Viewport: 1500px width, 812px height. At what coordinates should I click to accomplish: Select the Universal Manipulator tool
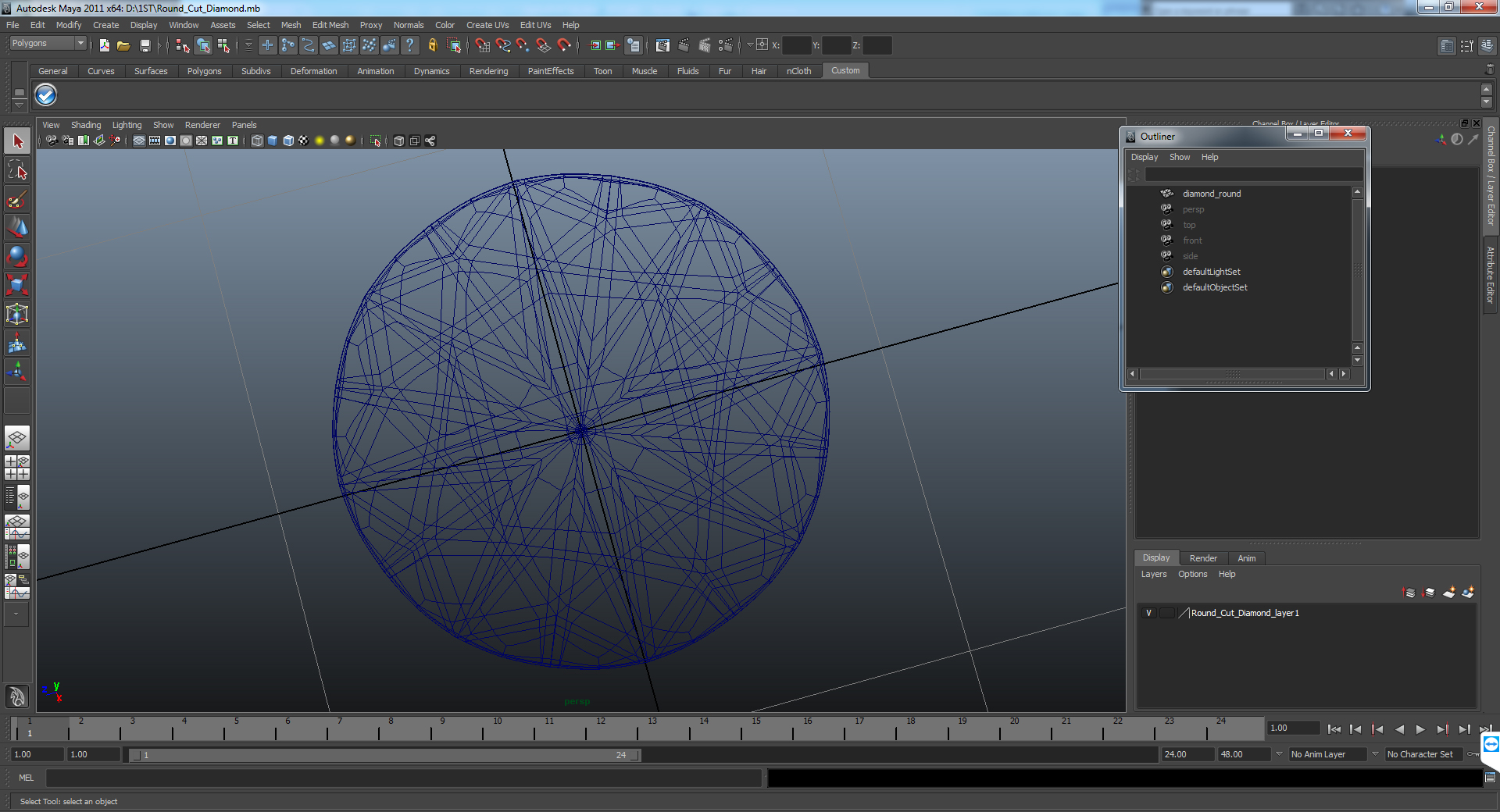click(x=17, y=314)
